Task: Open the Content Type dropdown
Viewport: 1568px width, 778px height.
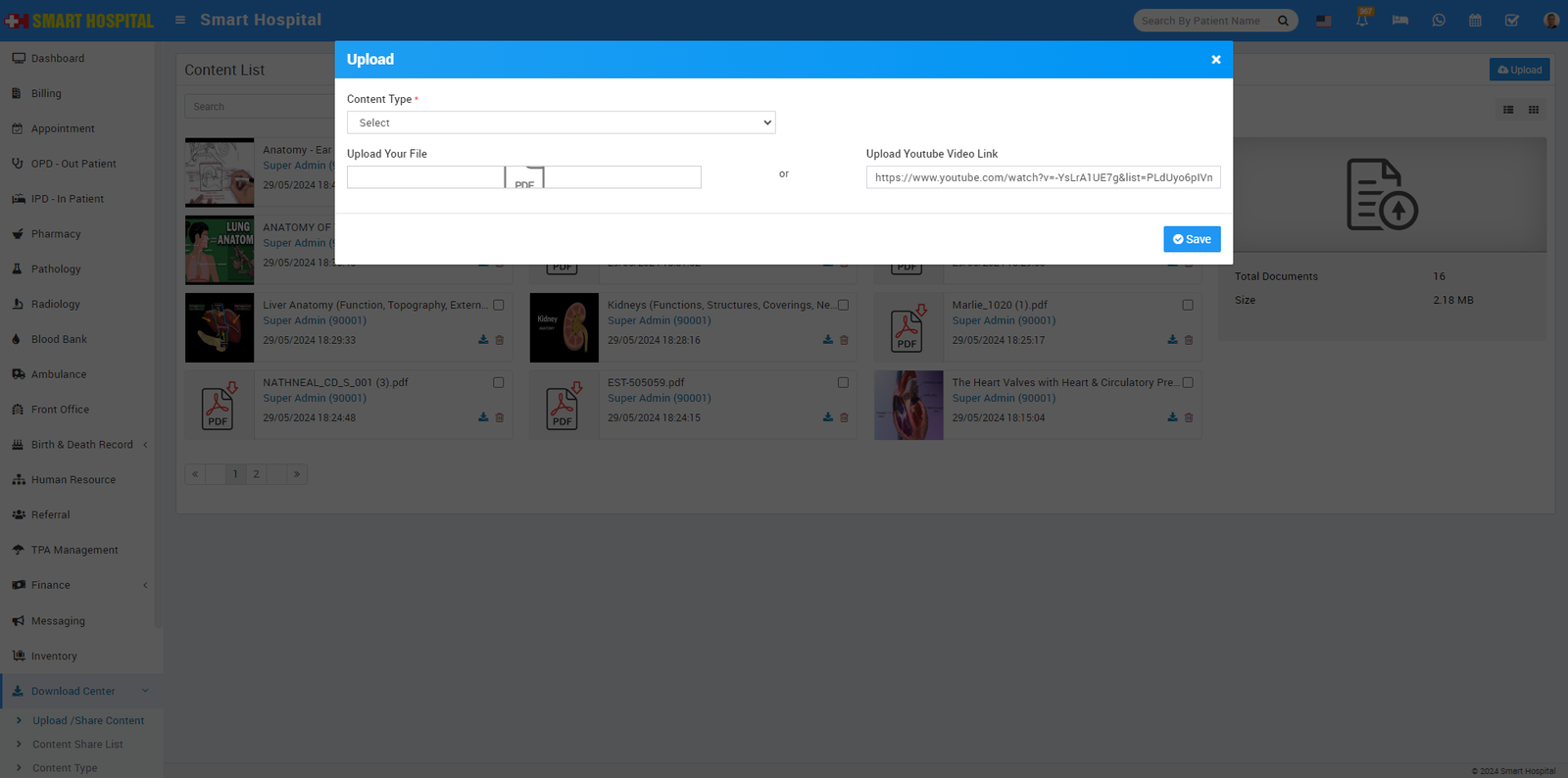Action: pyautogui.click(x=561, y=122)
